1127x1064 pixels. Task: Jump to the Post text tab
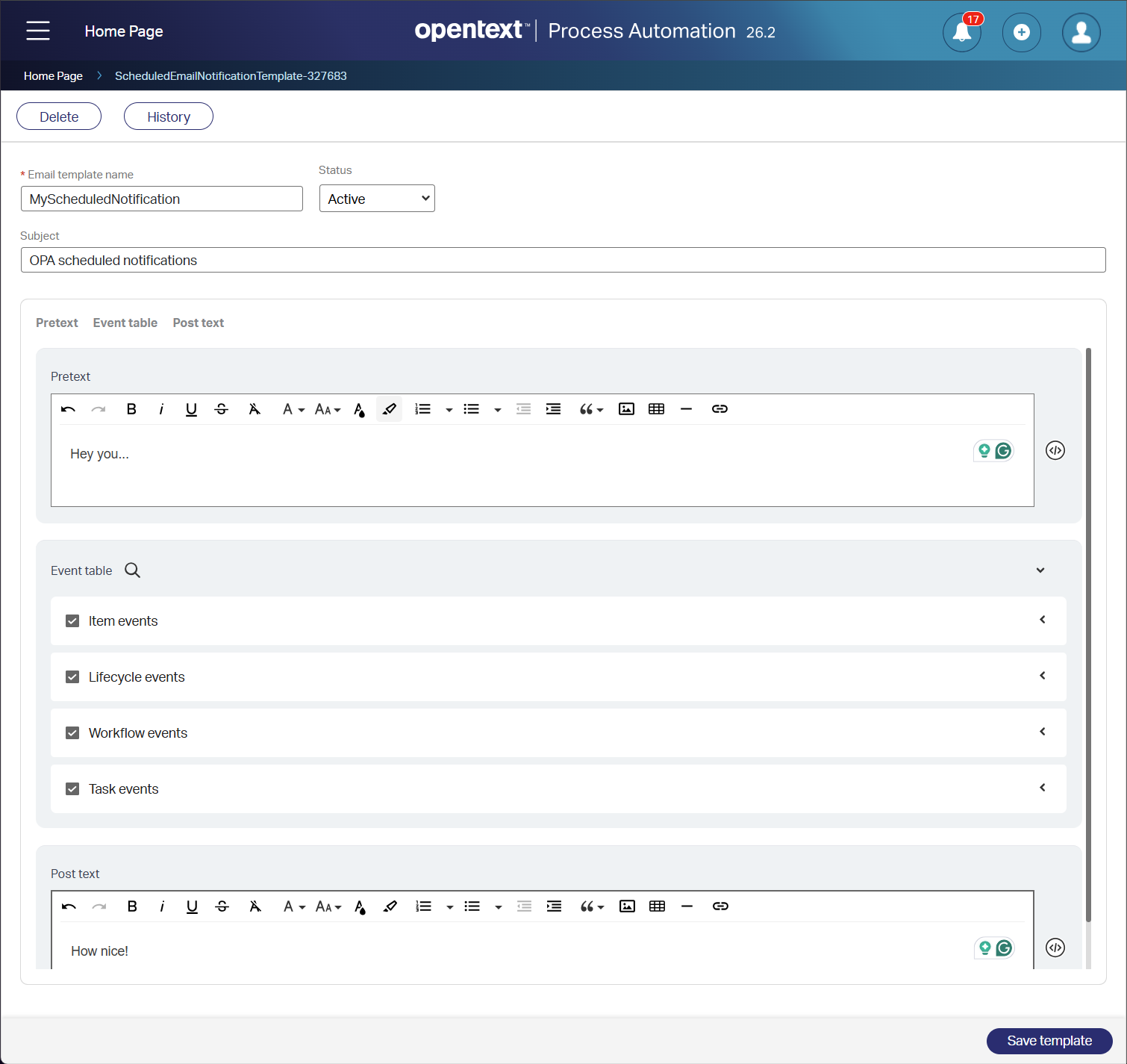coord(199,323)
